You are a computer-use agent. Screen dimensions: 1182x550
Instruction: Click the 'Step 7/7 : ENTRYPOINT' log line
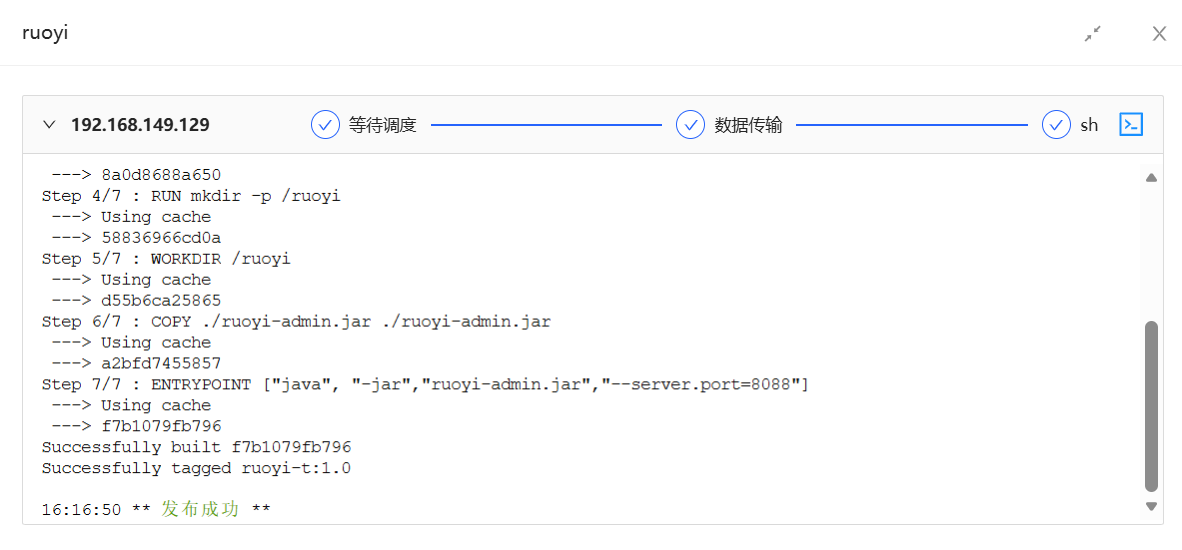click(x=425, y=385)
